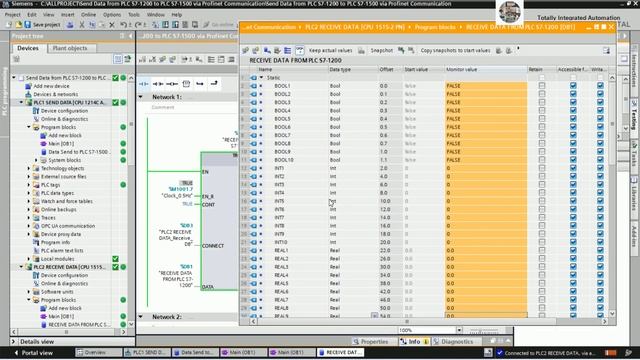Collapse Static section in data block
This screenshot has width=640, height=360.
pos(261,78)
